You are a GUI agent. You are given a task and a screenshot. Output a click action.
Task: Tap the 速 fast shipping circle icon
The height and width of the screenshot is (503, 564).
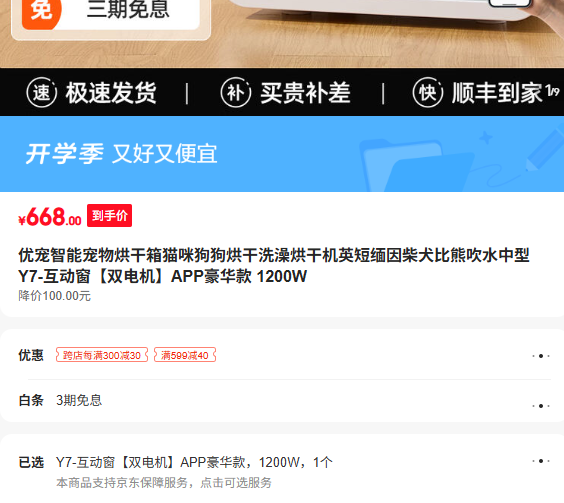[41, 92]
